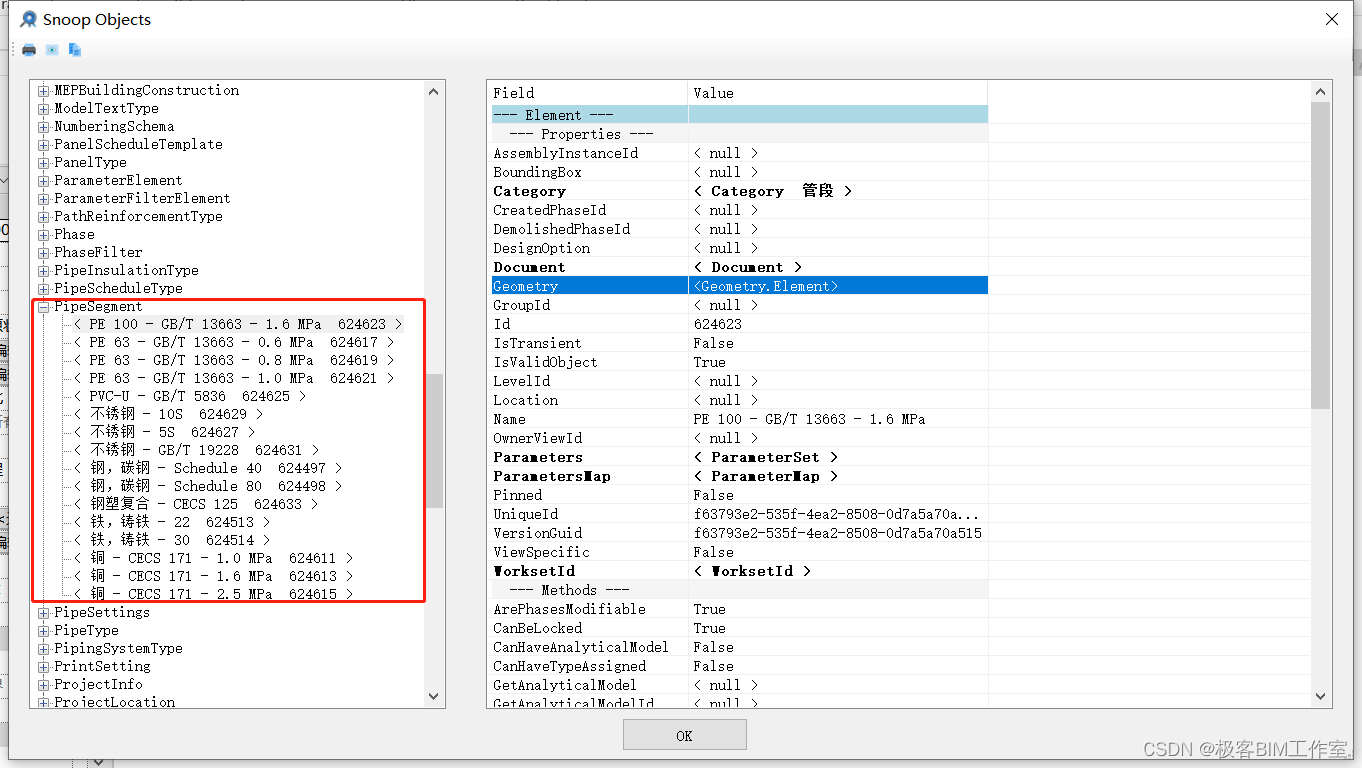This screenshot has width=1362, height=768.
Task: Open the < Document > value link
Action: 748,267
